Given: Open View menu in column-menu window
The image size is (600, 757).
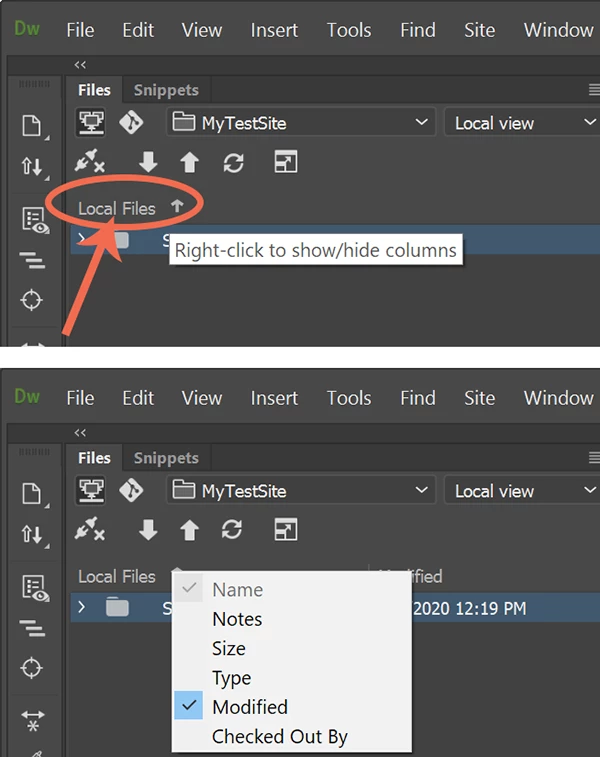Looking at the screenshot, I should click(x=202, y=398).
